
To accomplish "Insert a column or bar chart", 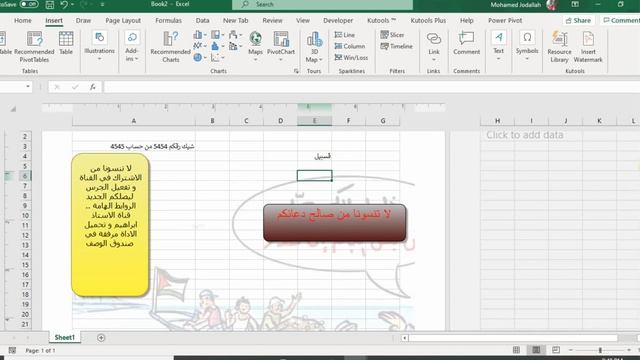I will (199, 35).
